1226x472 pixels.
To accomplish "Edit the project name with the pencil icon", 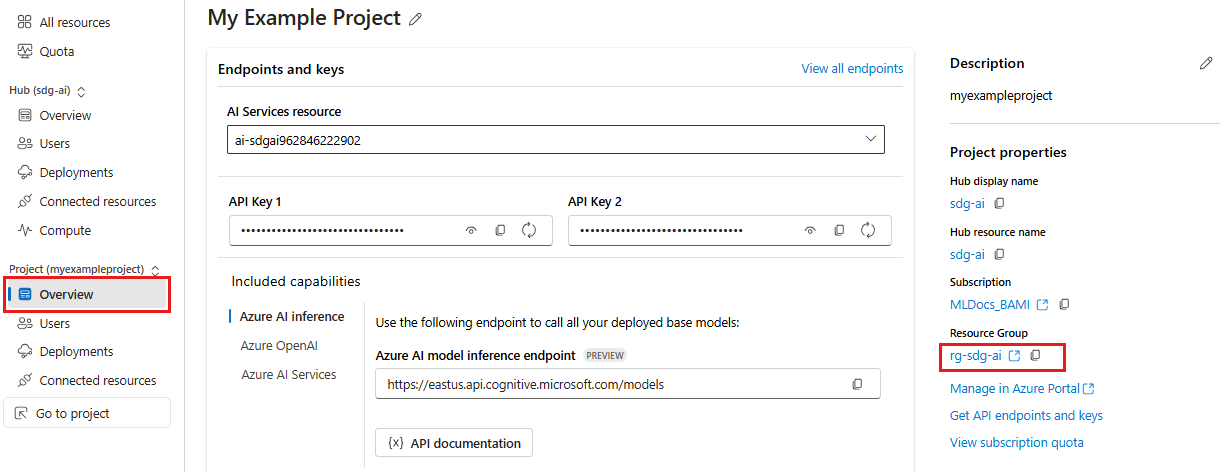I will tap(415, 19).
